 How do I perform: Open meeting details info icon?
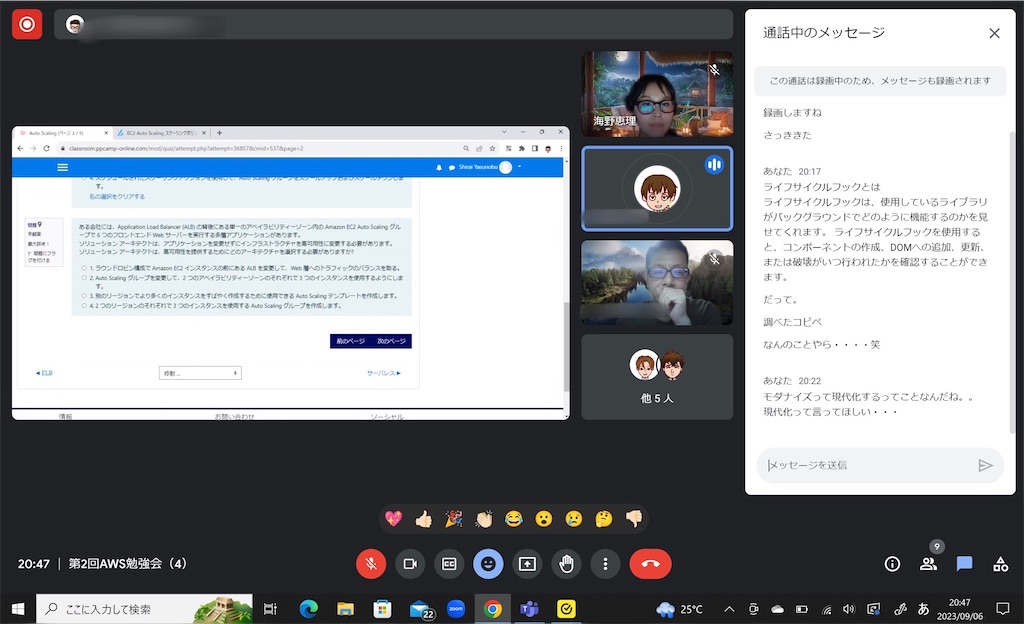892,564
